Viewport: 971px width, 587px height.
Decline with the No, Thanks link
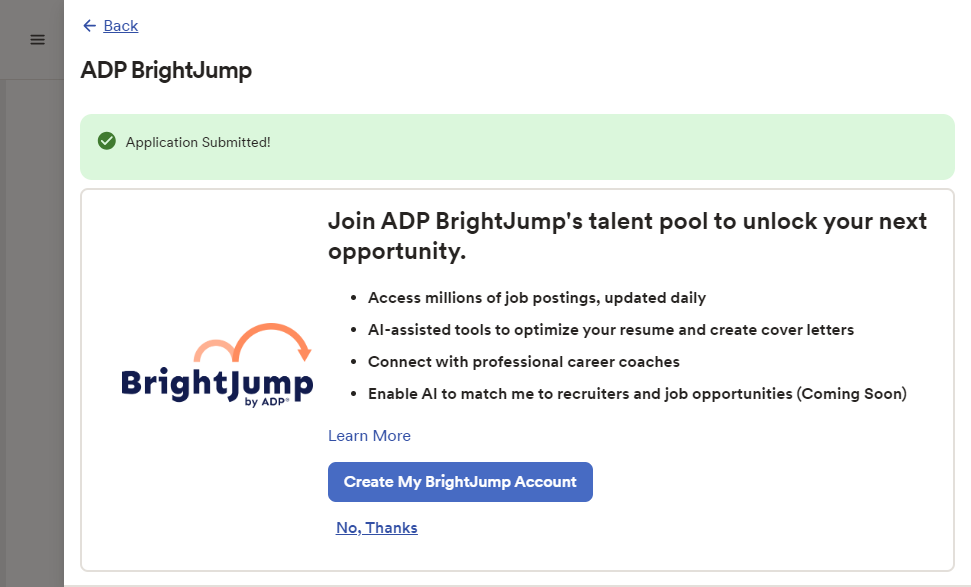[377, 527]
